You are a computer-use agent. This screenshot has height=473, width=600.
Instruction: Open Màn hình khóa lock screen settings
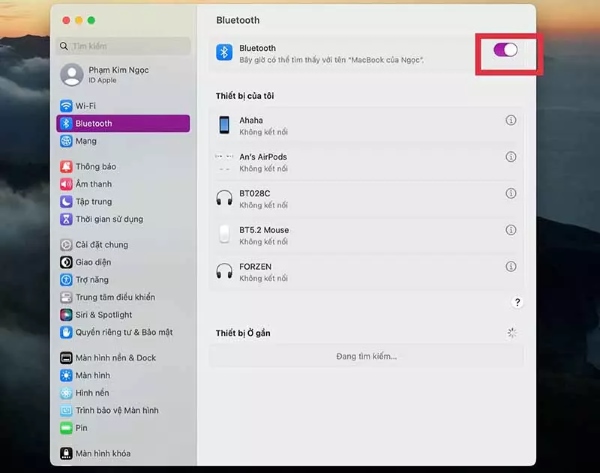point(102,453)
